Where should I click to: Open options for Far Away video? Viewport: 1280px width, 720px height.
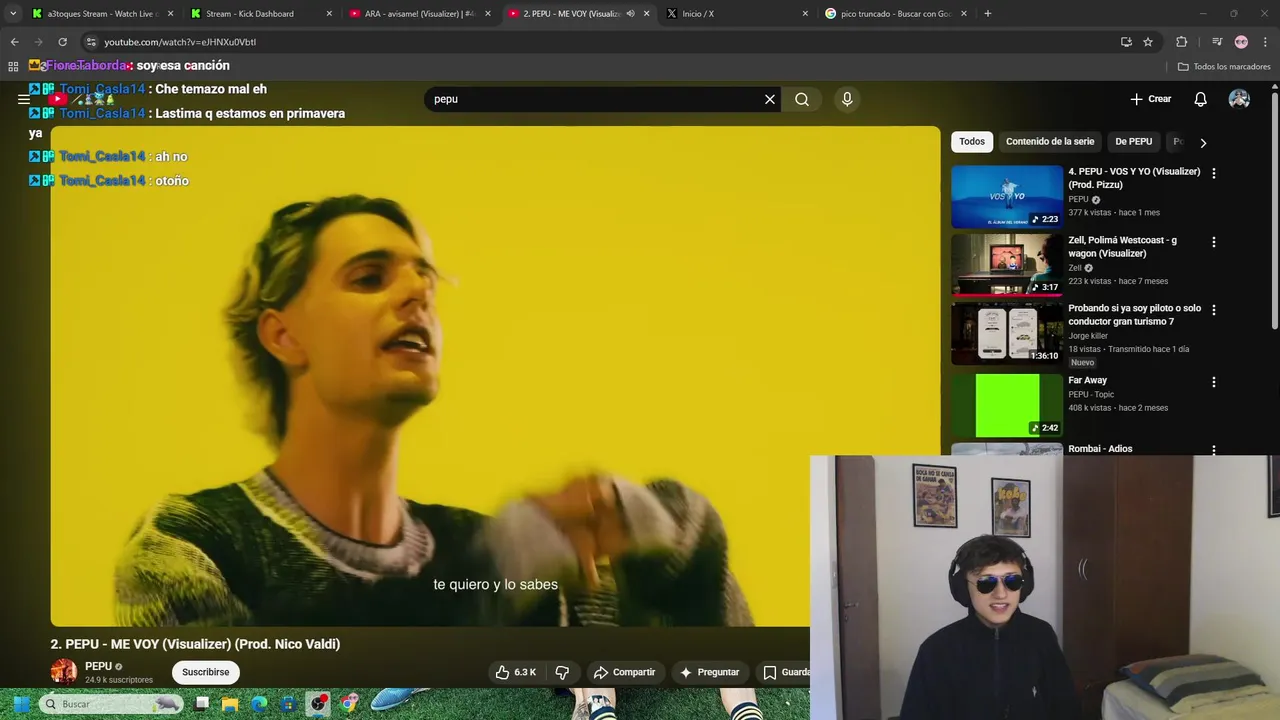click(x=1214, y=382)
